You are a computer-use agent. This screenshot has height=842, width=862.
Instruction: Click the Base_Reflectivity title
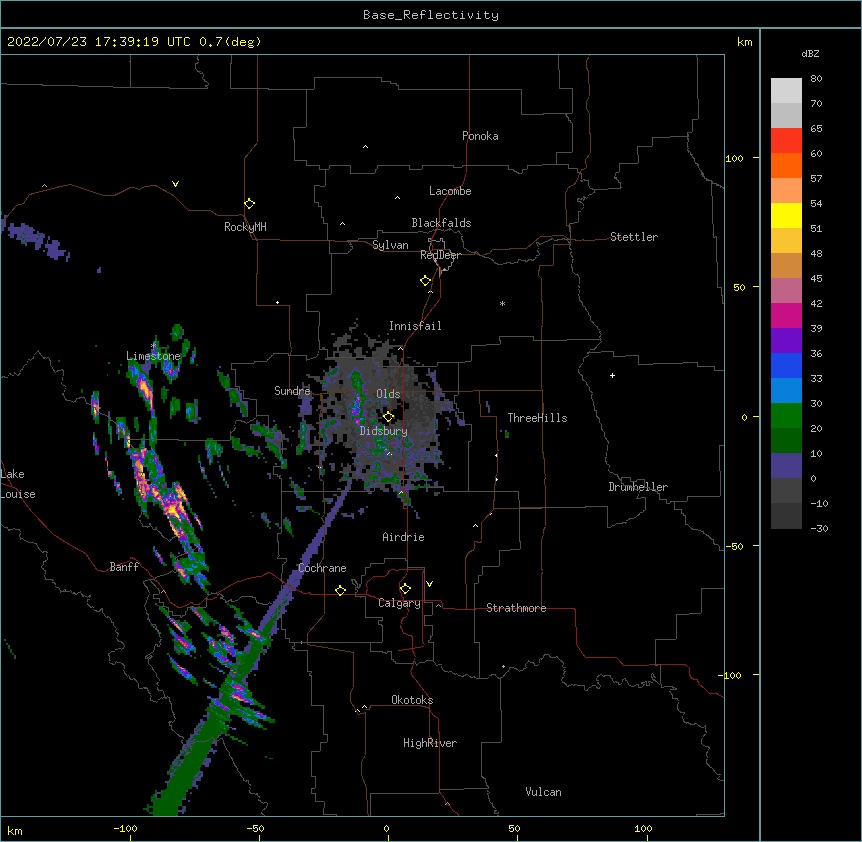coord(431,15)
